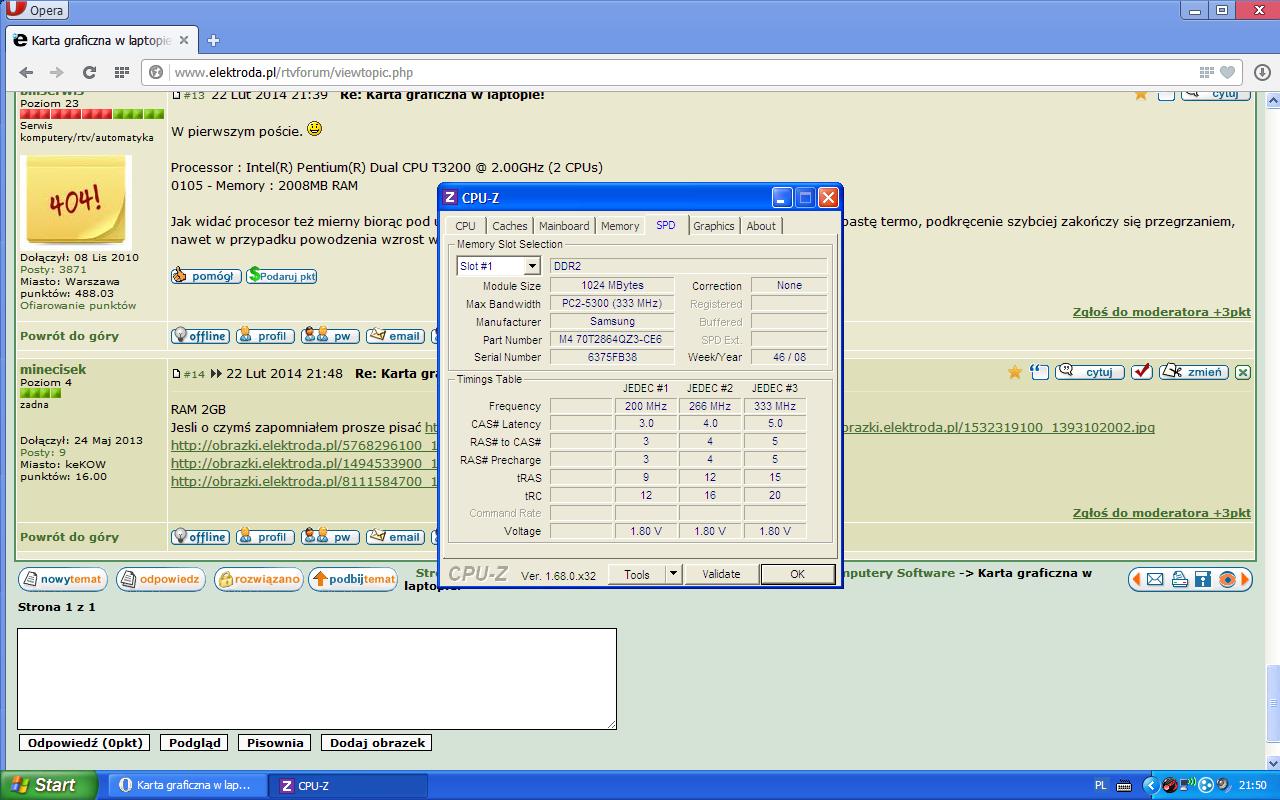Switch to Opera browser window in taskbar
This screenshot has width=1280, height=800.
coord(188,786)
